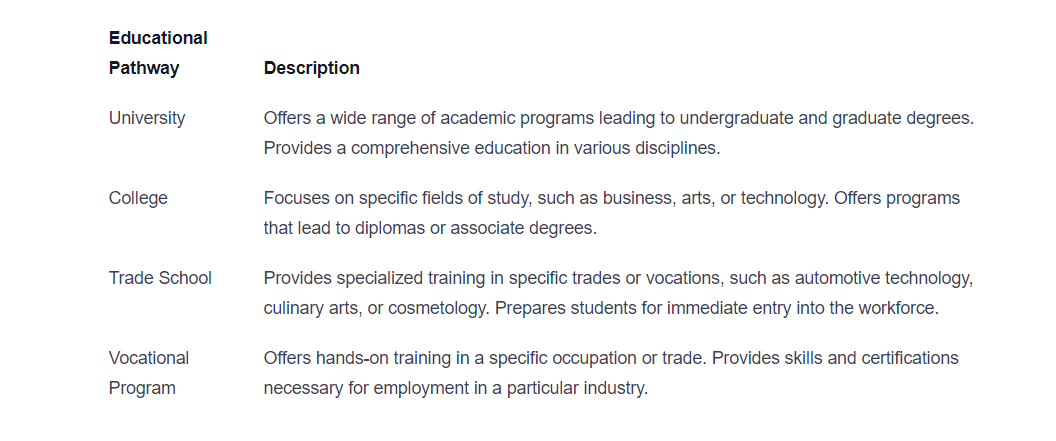Click the University description beginning 'Offers a wide range'

[619, 118]
